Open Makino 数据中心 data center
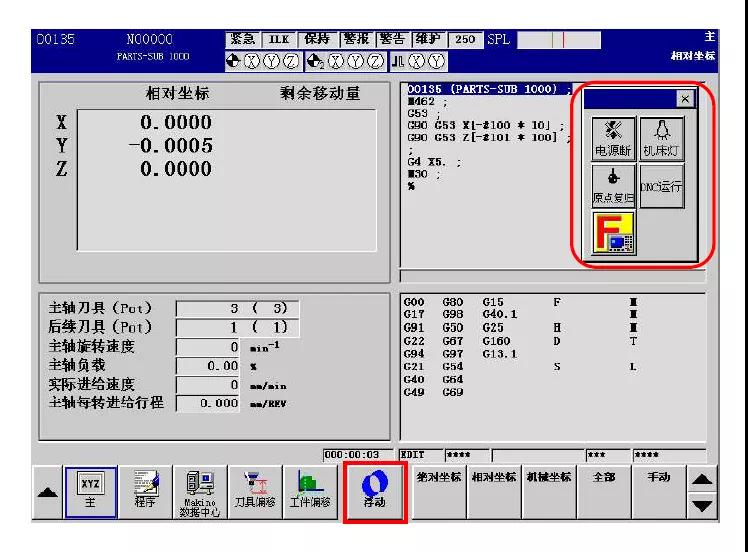748x552 pixels. click(x=200, y=492)
